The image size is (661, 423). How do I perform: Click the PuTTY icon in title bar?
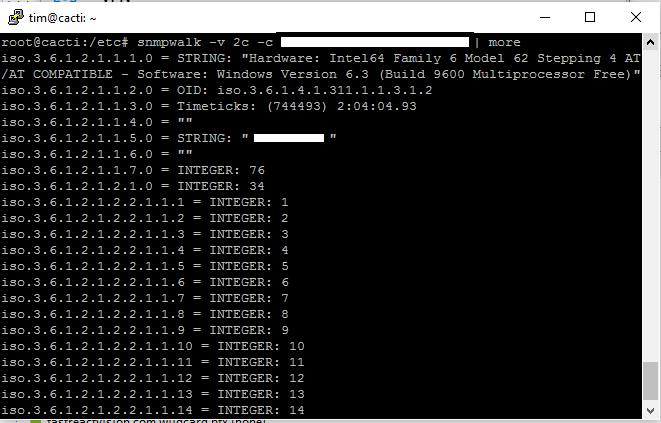[x=16, y=18]
